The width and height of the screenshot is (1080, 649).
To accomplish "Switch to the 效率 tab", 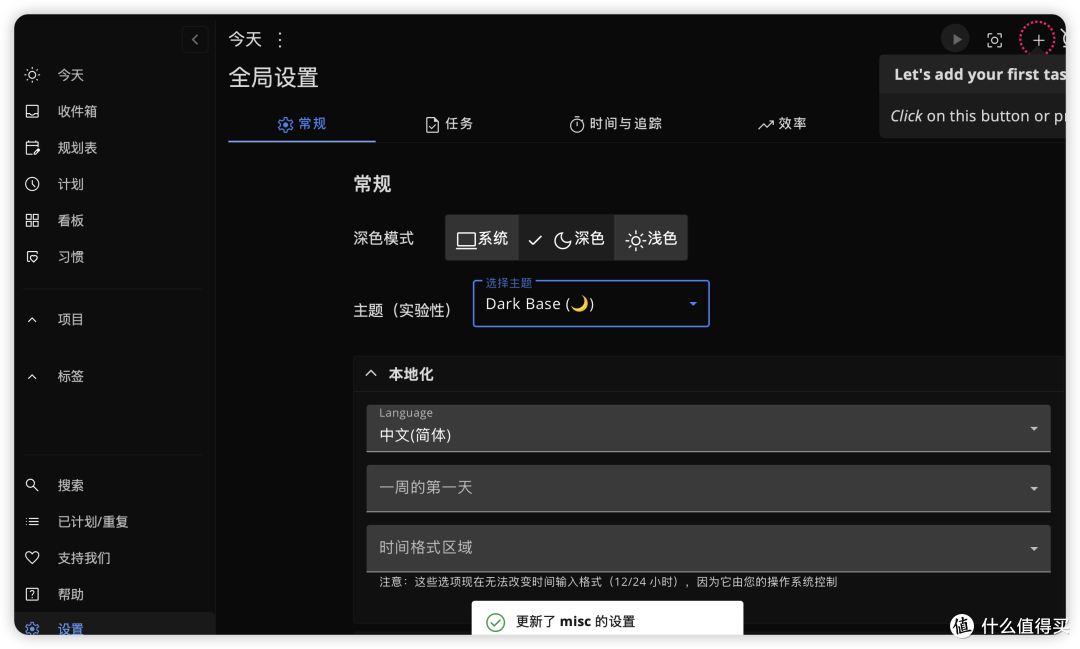I will pos(782,124).
